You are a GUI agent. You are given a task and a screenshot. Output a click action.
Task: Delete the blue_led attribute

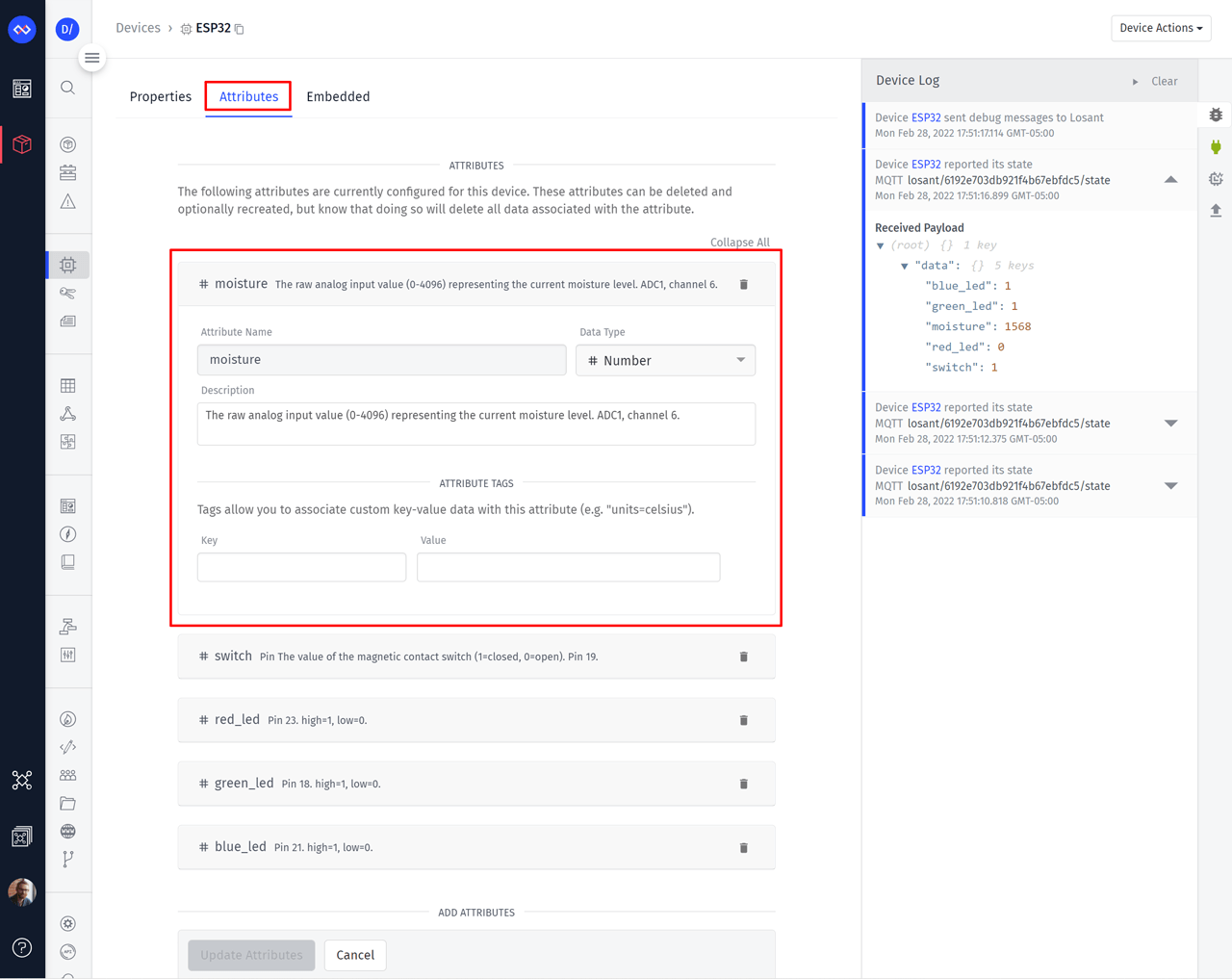coord(744,848)
